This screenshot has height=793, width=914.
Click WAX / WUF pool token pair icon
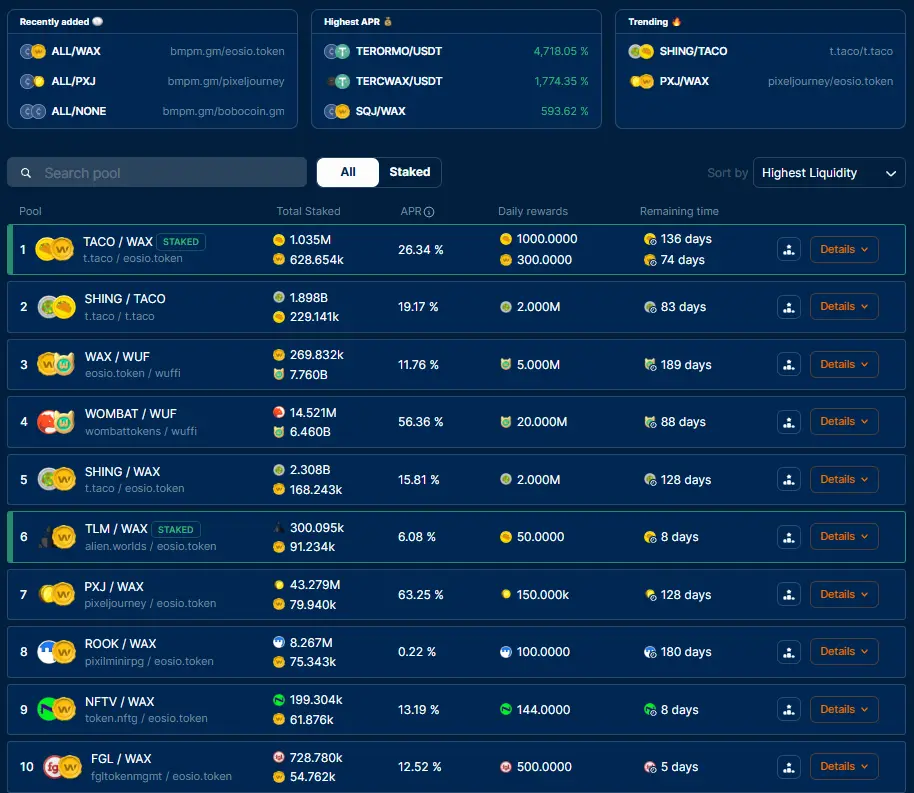[56, 364]
